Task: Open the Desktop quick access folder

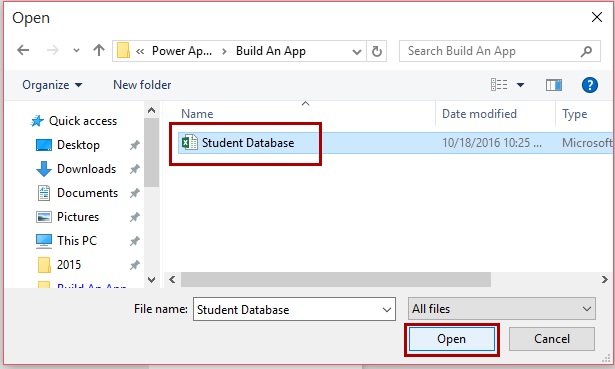Action: pyautogui.click(x=78, y=145)
